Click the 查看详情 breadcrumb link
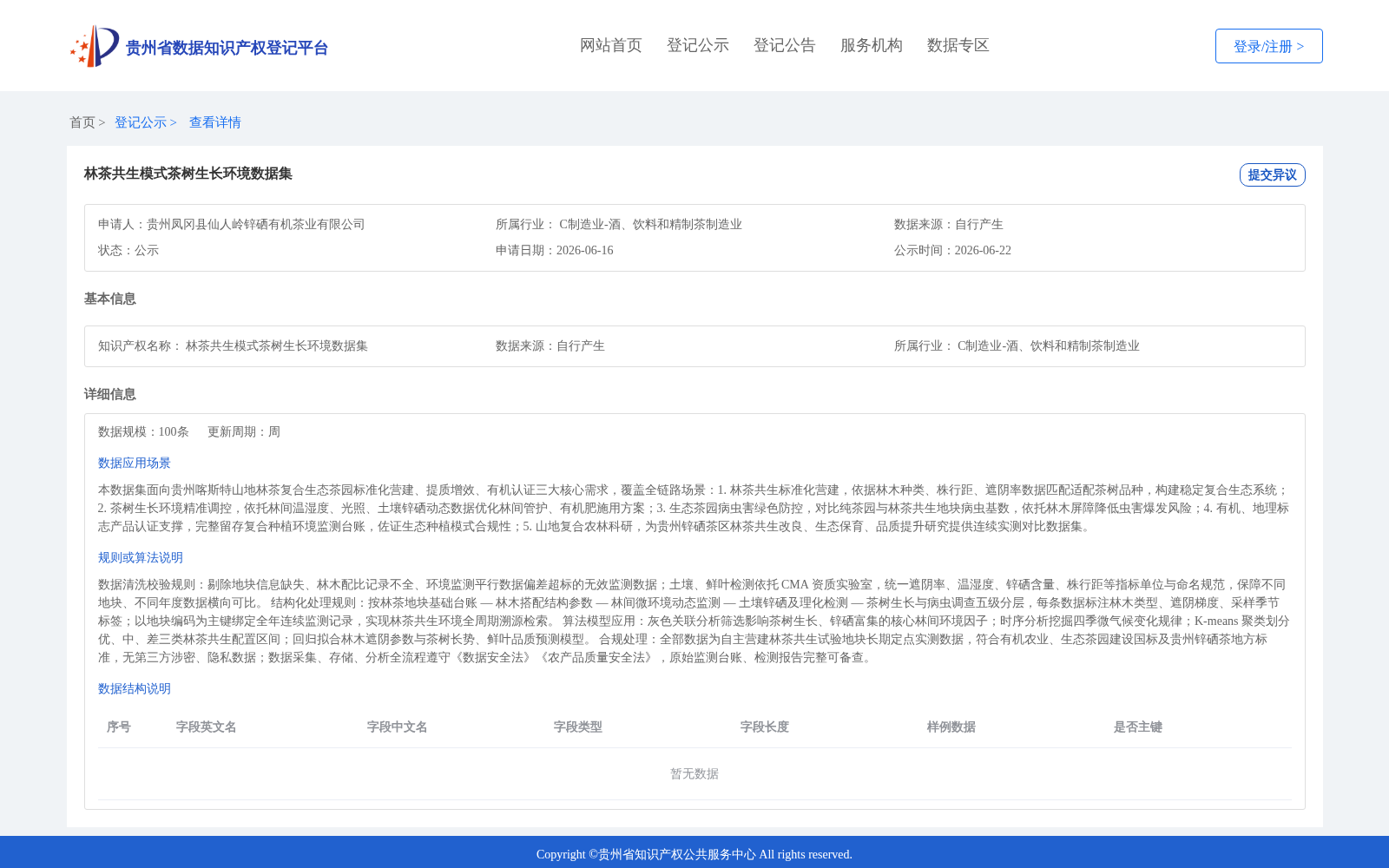This screenshot has width=1389, height=868. click(x=215, y=122)
